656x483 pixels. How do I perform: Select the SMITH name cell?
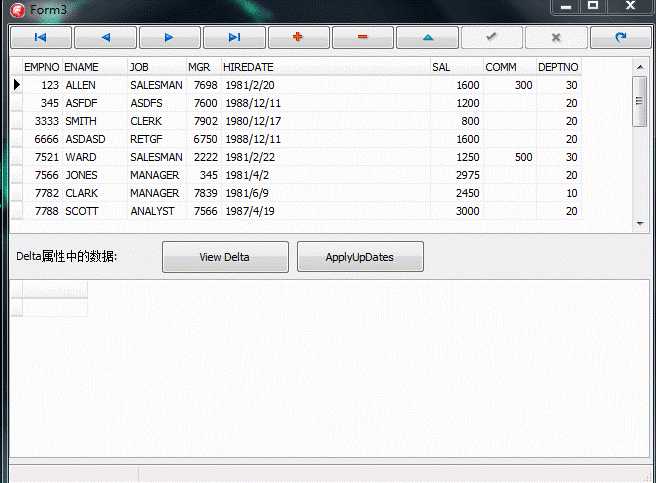[95, 121]
